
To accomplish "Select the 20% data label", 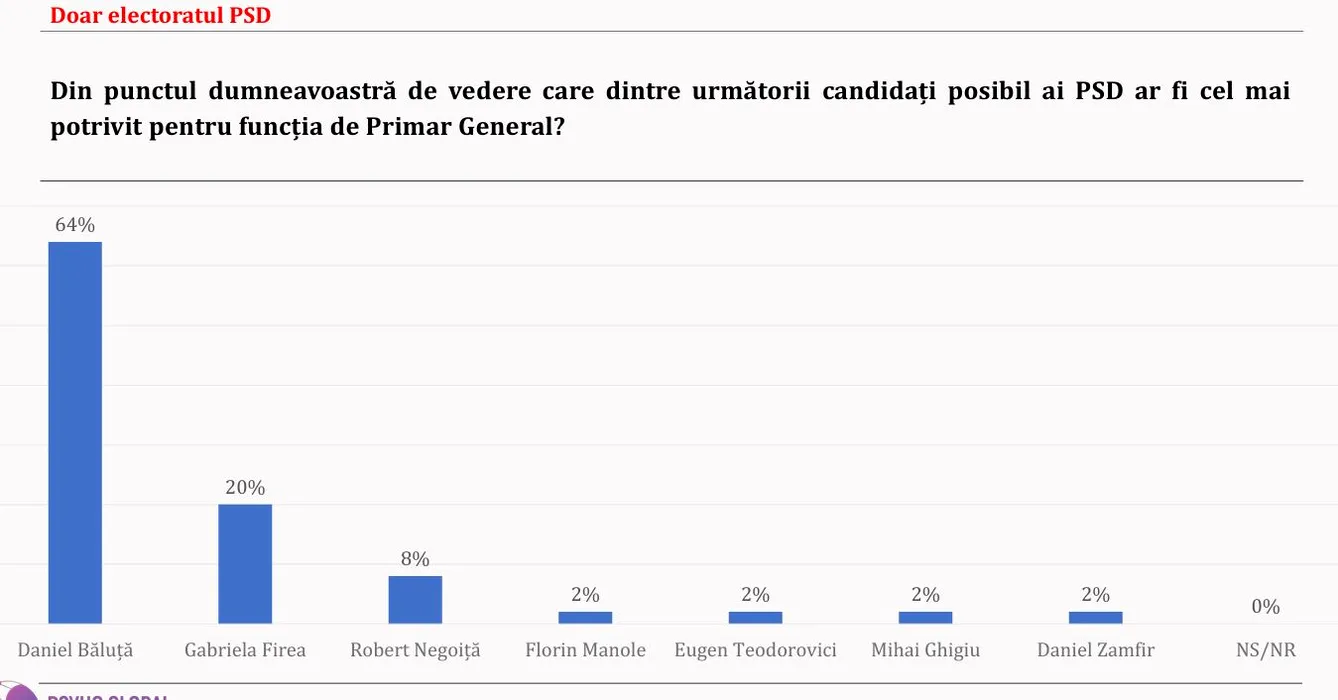I will (245, 487).
